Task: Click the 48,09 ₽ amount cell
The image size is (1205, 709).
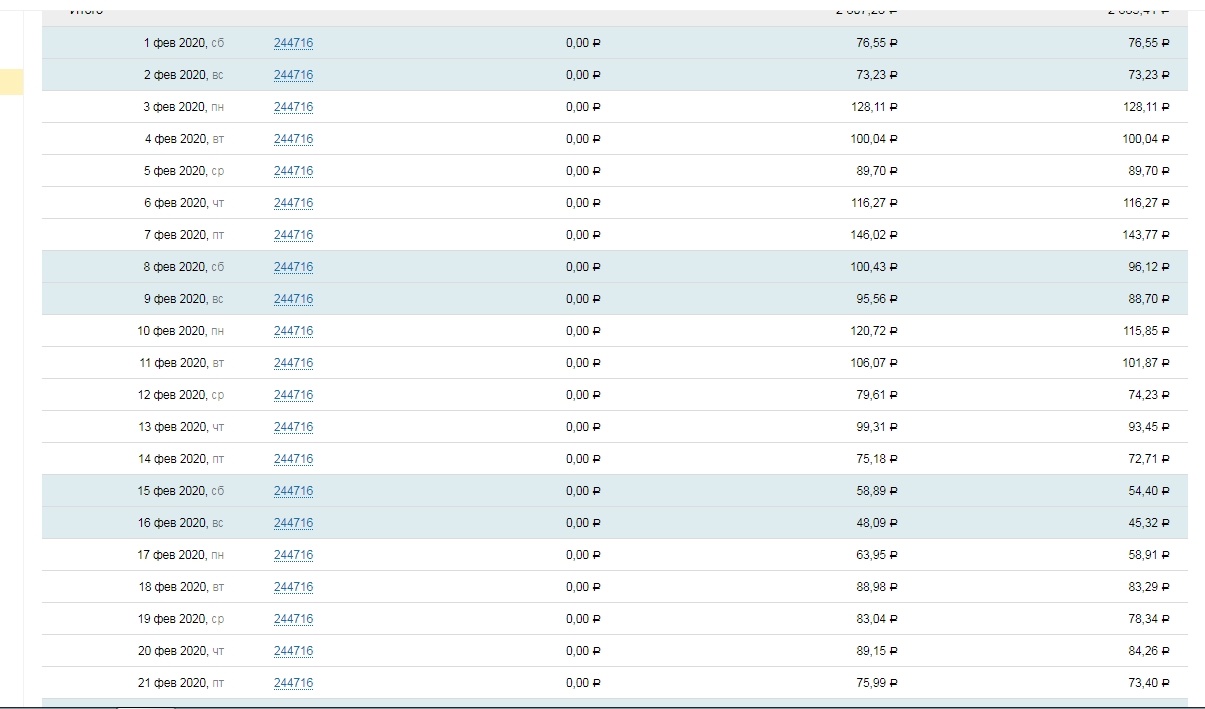Action: pyautogui.click(x=877, y=523)
